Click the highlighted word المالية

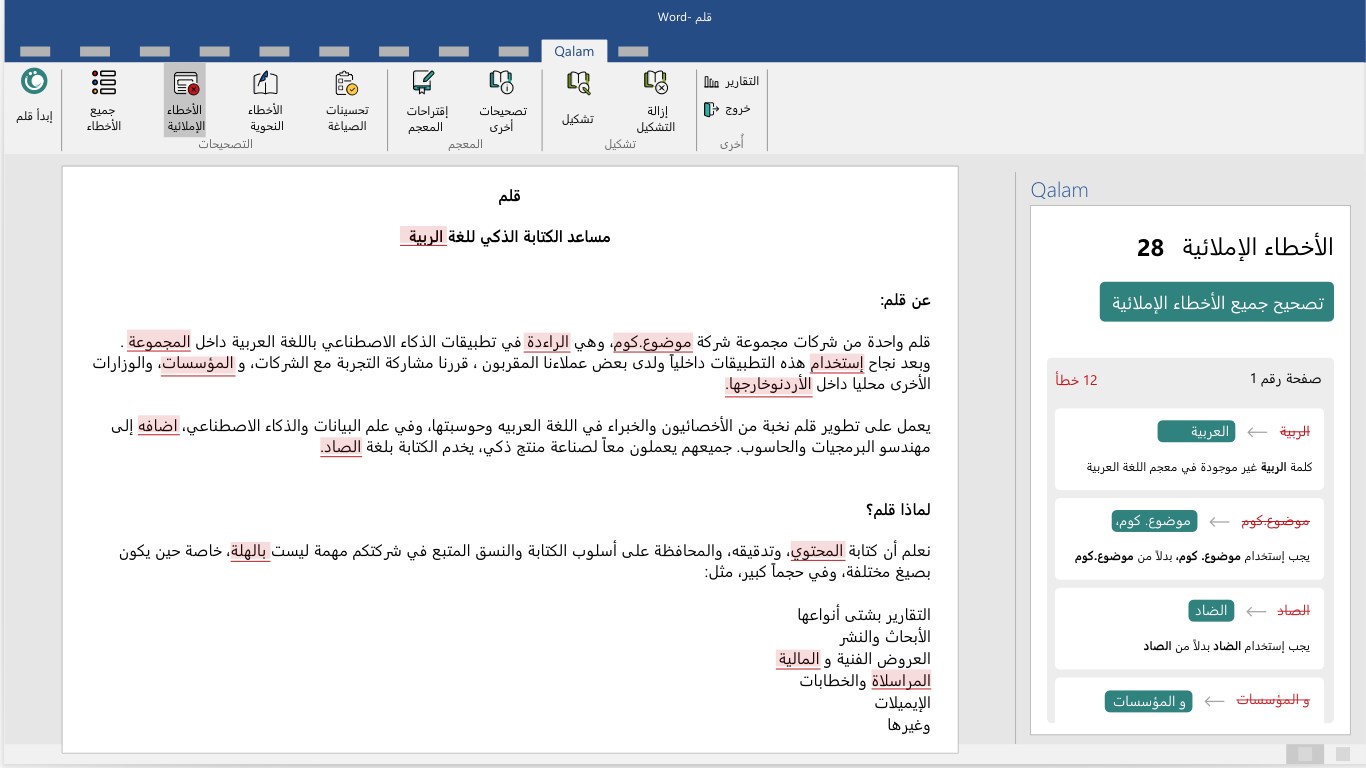click(x=798, y=659)
